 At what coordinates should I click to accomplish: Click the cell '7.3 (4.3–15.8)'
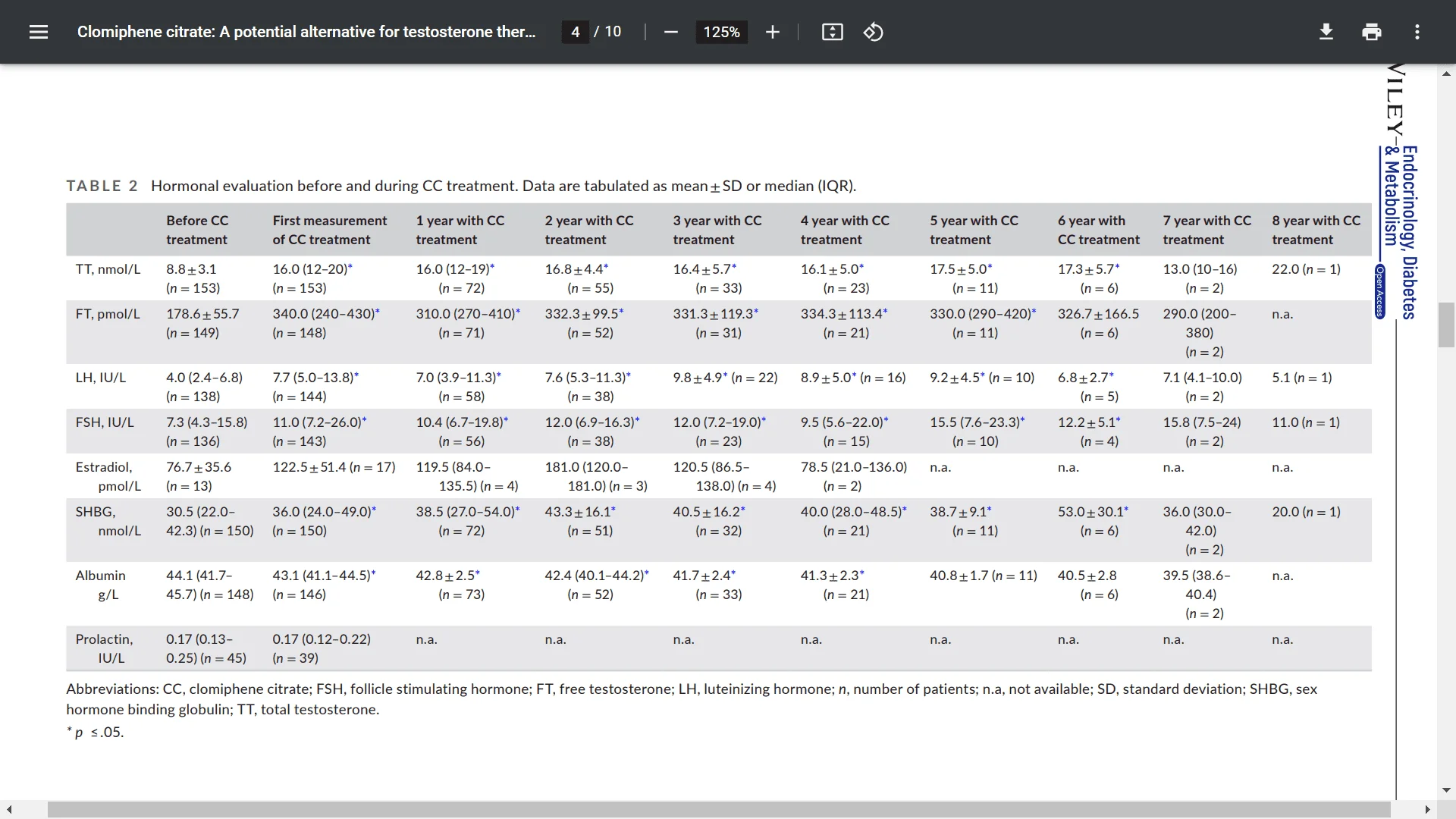[x=206, y=422]
